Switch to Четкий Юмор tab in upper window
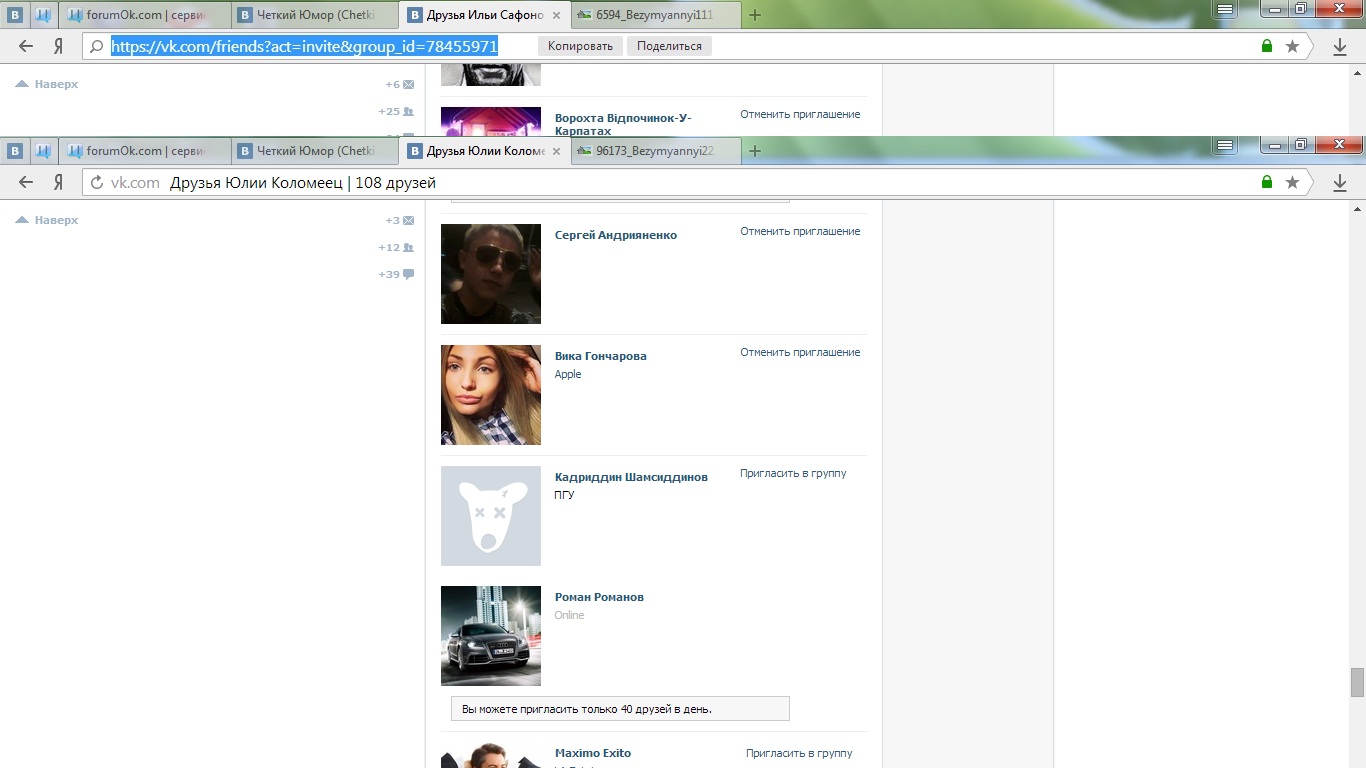Image resolution: width=1366 pixels, height=768 pixels. (x=316, y=15)
